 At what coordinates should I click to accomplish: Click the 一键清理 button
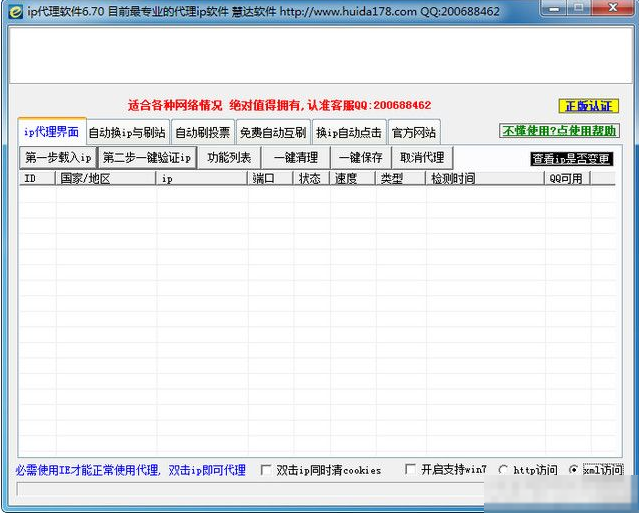(x=296, y=158)
